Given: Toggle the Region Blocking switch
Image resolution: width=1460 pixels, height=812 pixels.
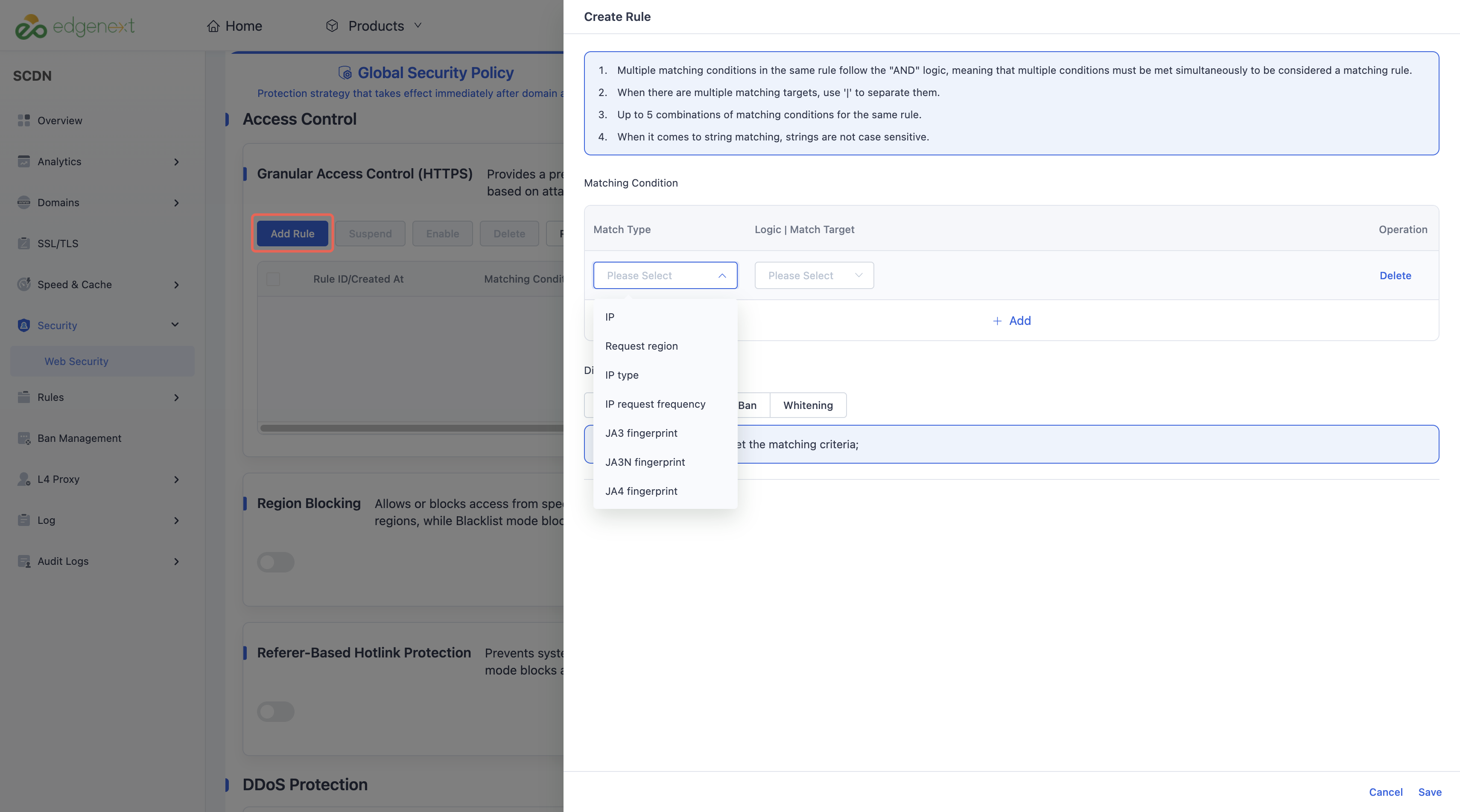Looking at the screenshot, I should pos(275,562).
